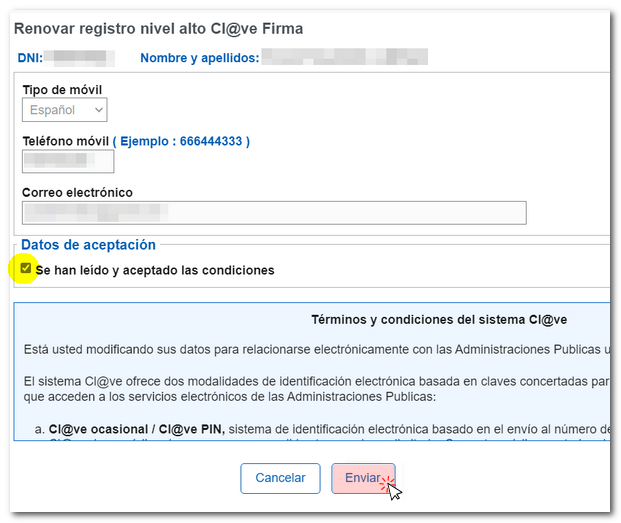
Task: Click the 'Teléfono móvil' field label
Action: point(65,141)
